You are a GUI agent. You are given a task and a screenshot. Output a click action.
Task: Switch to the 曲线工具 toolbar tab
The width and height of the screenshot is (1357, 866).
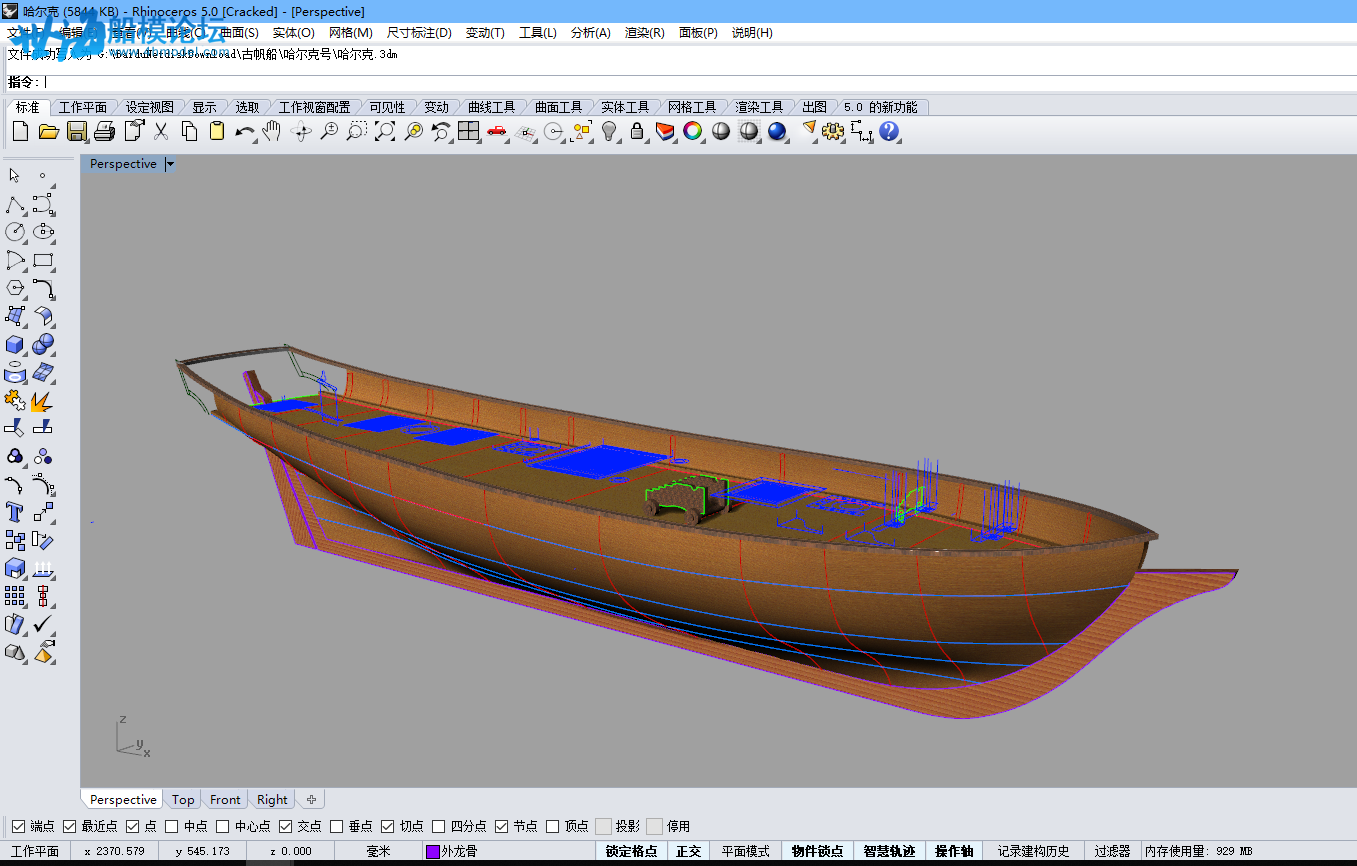pyautogui.click(x=491, y=107)
